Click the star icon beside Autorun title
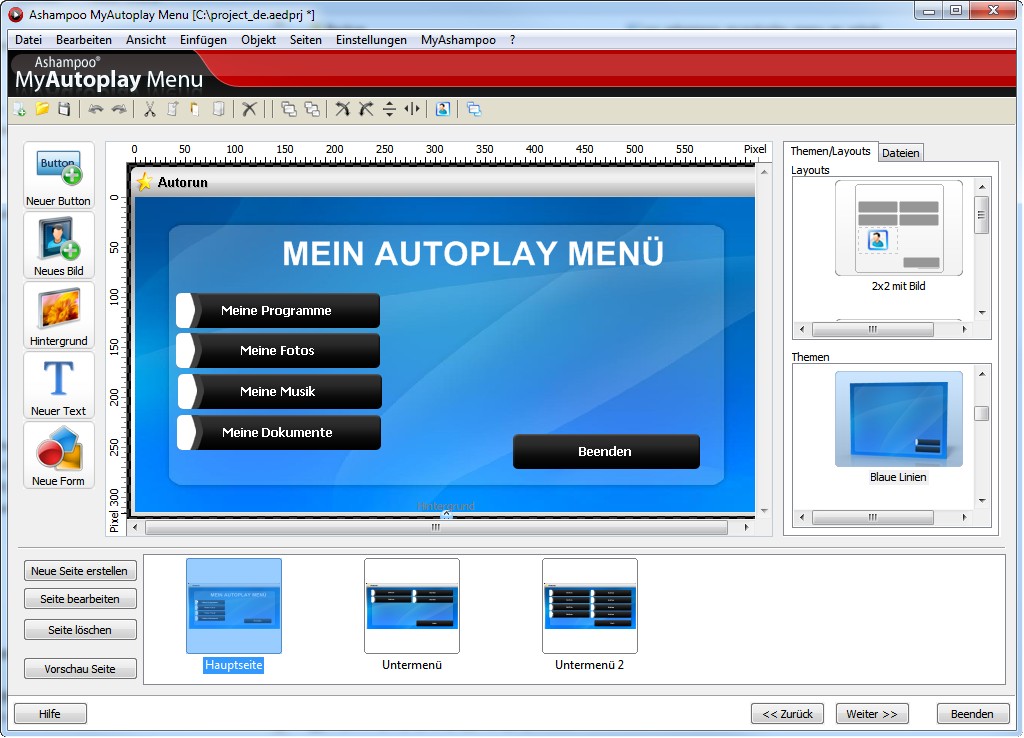The width and height of the screenshot is (1024, 738). 144,182
